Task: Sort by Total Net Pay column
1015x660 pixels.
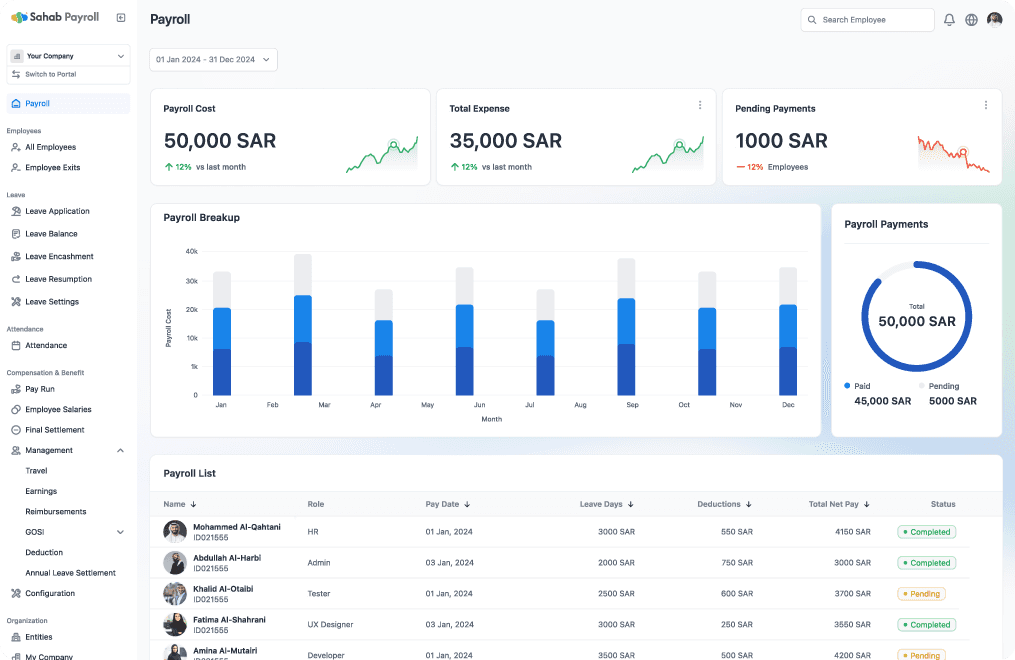Action: click(x=839, y=504)
